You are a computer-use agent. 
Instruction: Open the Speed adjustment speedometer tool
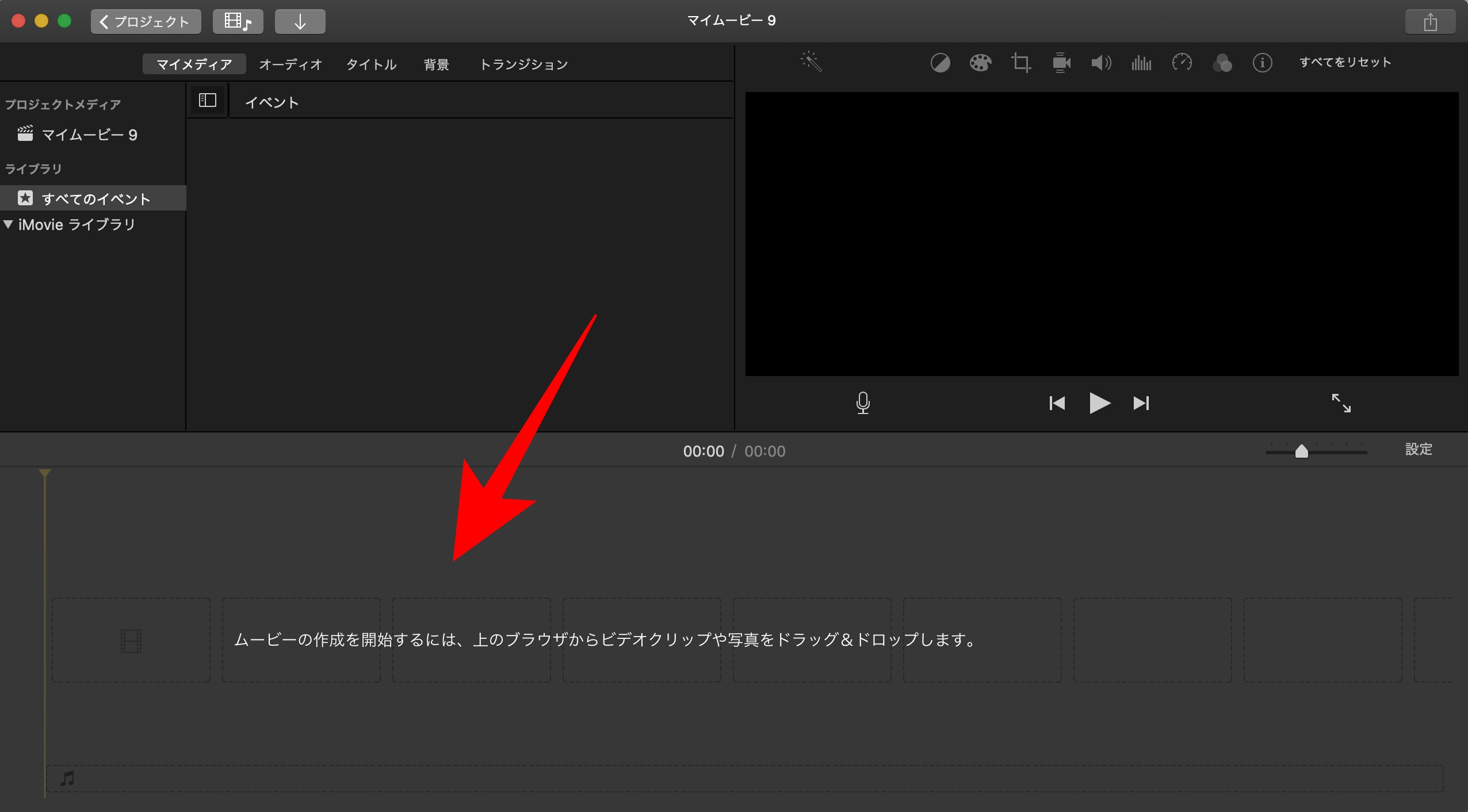[1182, 62]
